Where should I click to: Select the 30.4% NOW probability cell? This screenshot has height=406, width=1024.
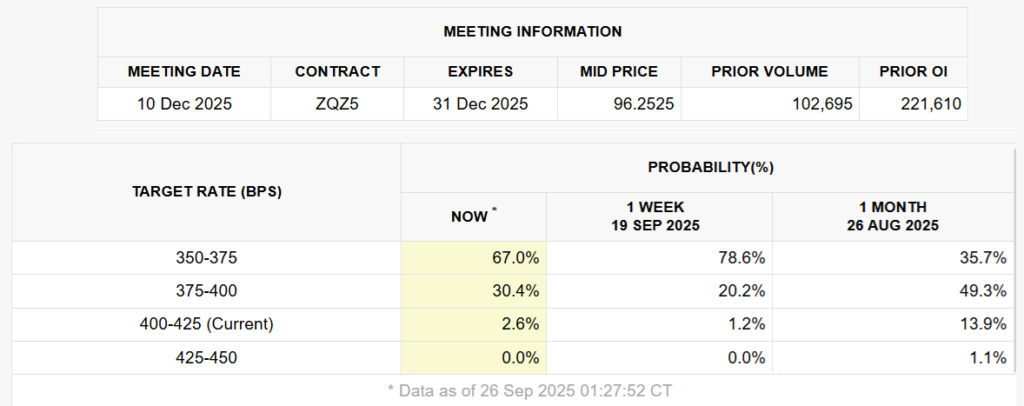pos(518,291)
